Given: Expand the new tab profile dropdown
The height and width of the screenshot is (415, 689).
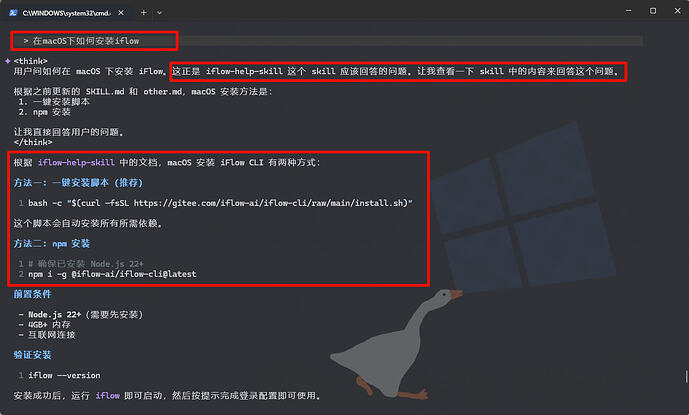Looking at the screenshot, I should pyautogui.click(x=162, y=11).
